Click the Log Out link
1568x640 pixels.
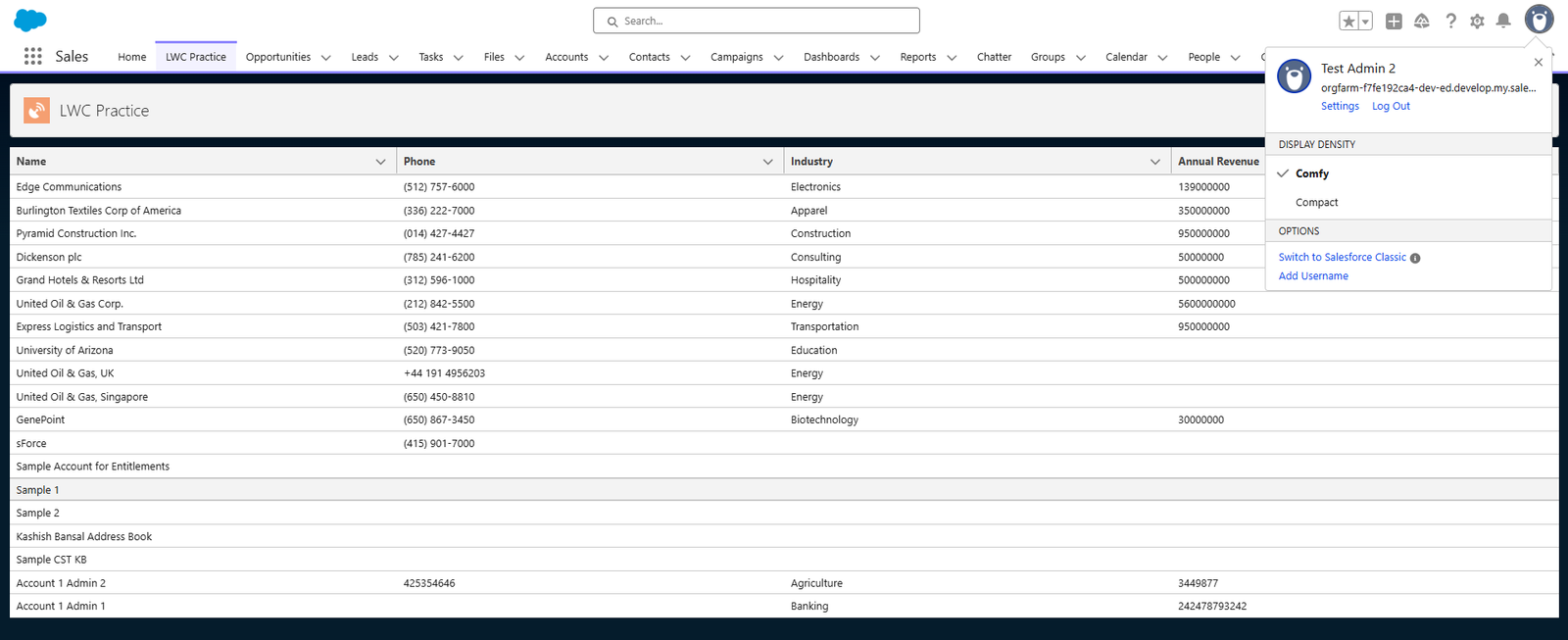[1391, 106]
